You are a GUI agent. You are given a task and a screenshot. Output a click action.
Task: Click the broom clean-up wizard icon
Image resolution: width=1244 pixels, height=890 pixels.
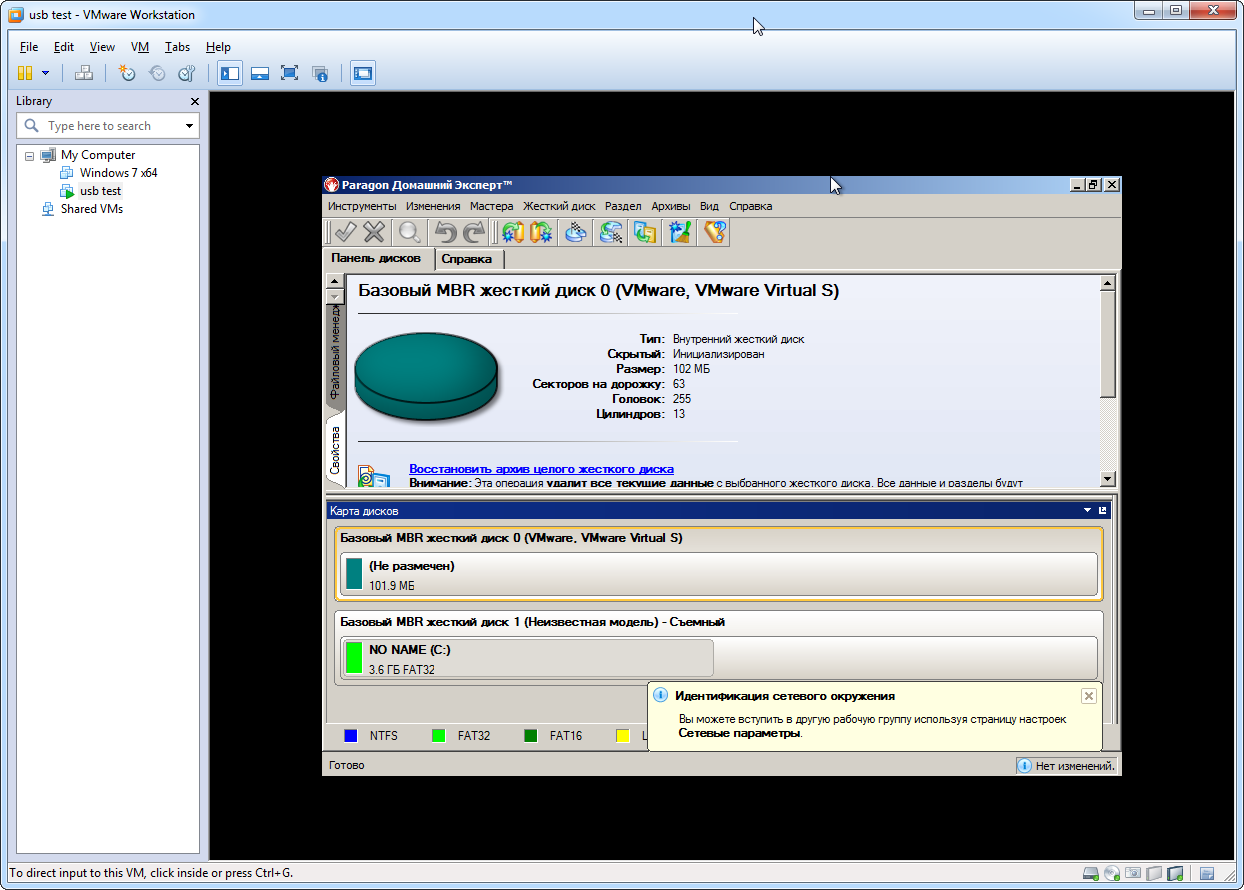(680, 232)
